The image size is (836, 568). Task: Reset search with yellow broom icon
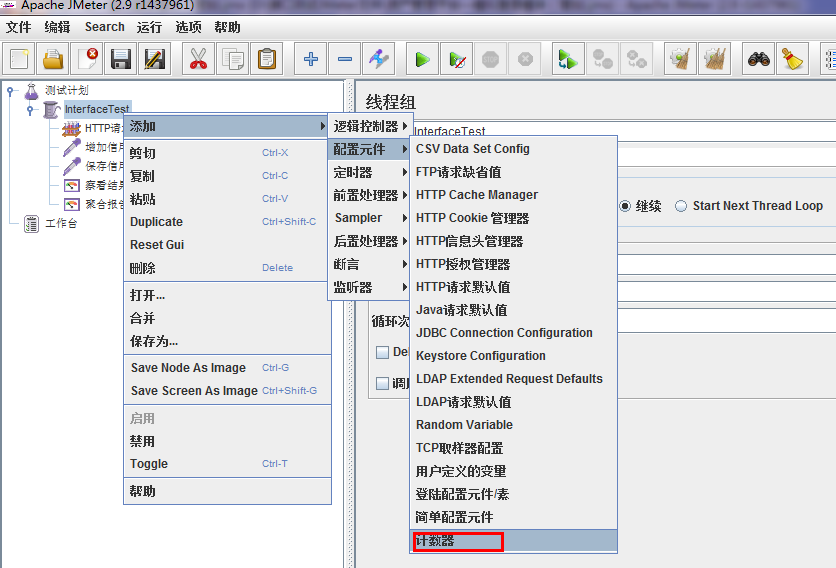pos(792,59)
